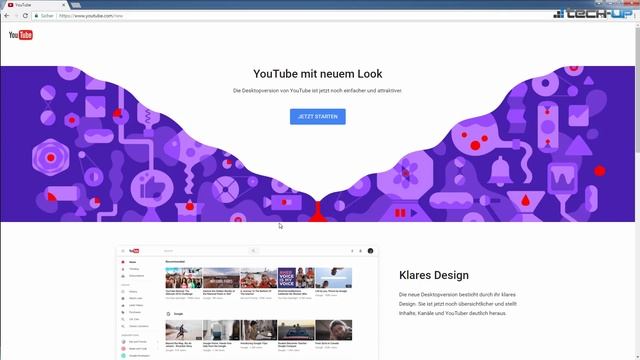The height and width of the screenshot is (360, 640).
Task: Click the browser forward arrow
Action: click(16, 16)
